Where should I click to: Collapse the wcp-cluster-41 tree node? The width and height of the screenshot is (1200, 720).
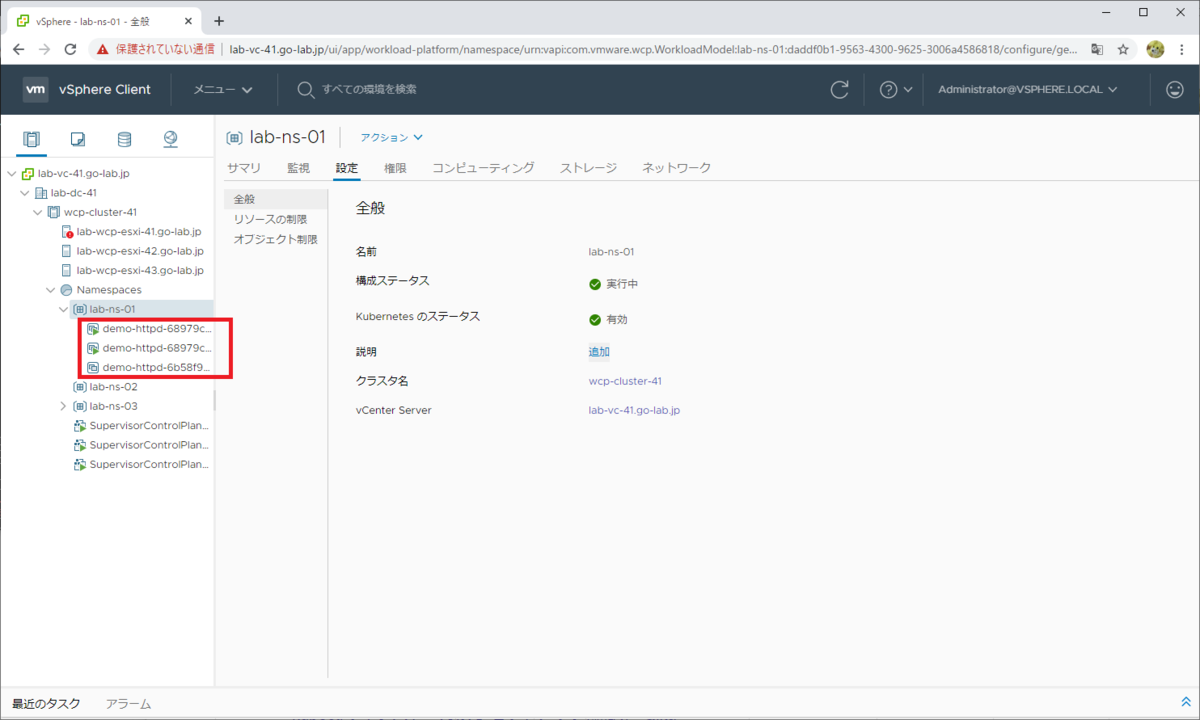tap(37, 211)
